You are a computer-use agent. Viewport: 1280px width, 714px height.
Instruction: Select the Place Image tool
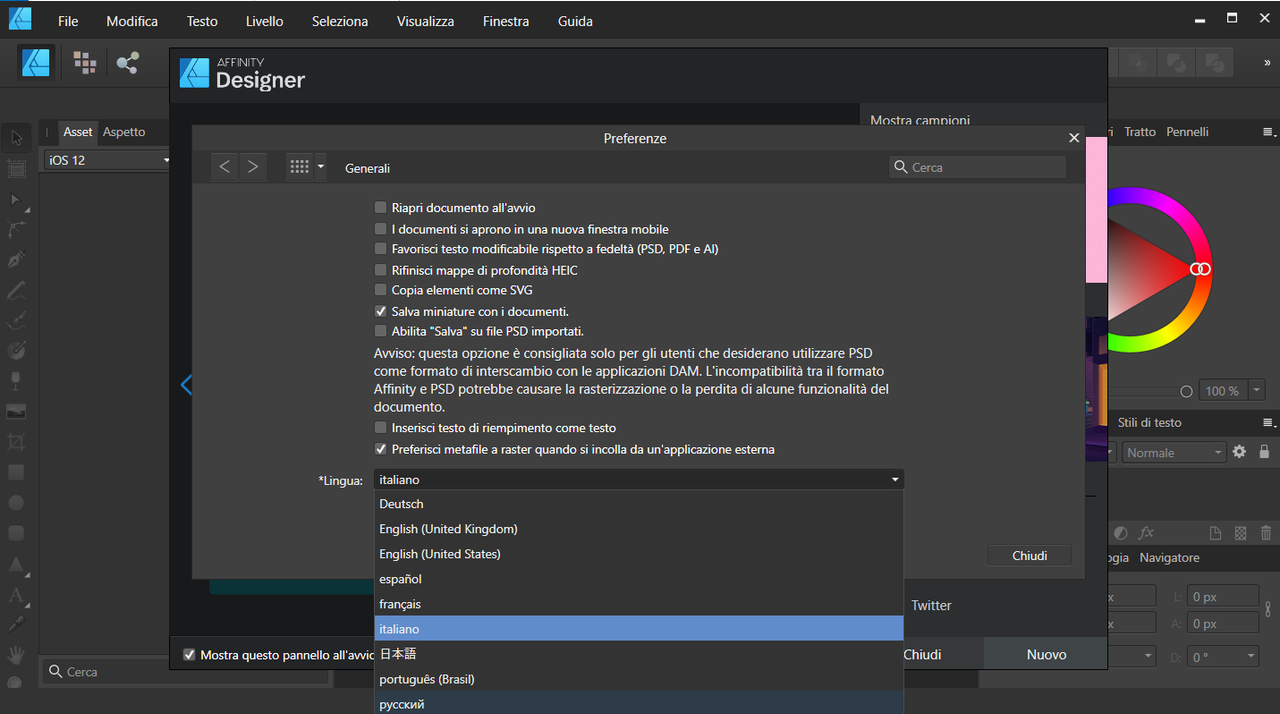click(16, 411)
